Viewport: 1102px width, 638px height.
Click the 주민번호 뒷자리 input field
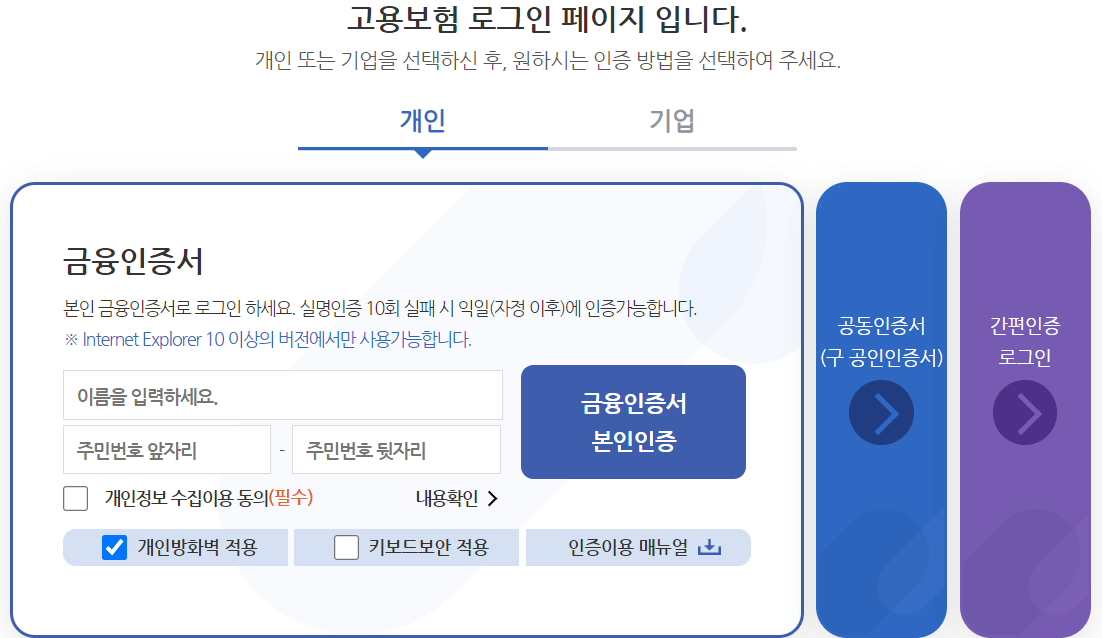point(398,449)
